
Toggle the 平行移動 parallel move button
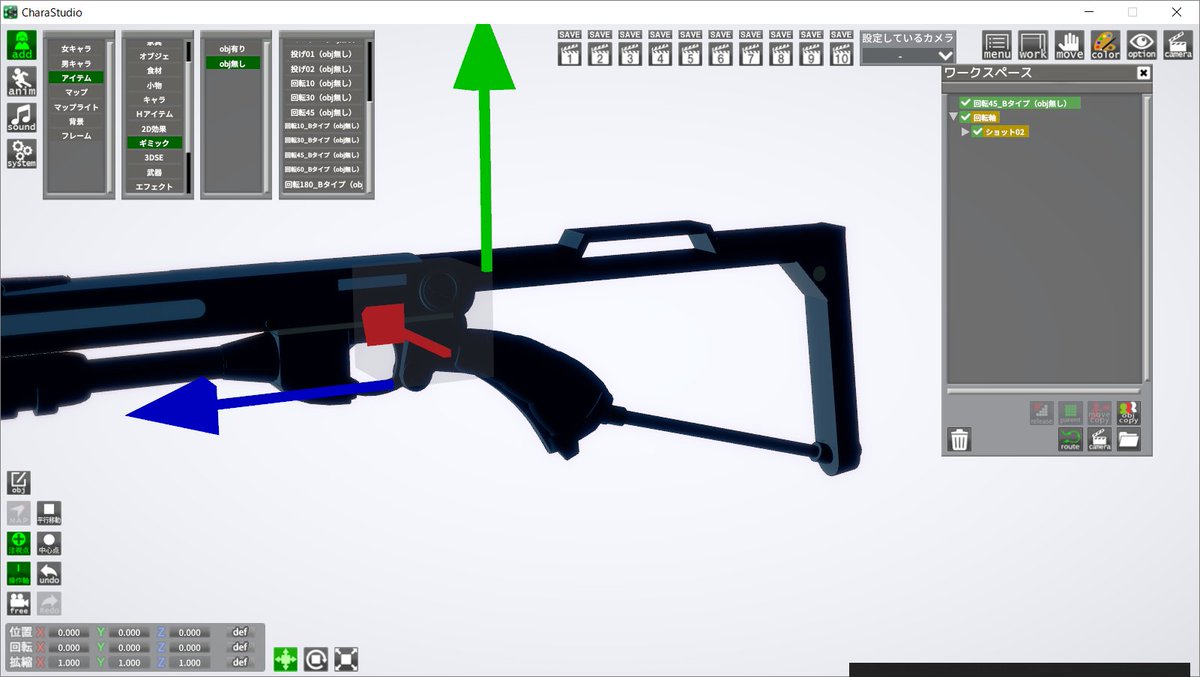[49, 513]
